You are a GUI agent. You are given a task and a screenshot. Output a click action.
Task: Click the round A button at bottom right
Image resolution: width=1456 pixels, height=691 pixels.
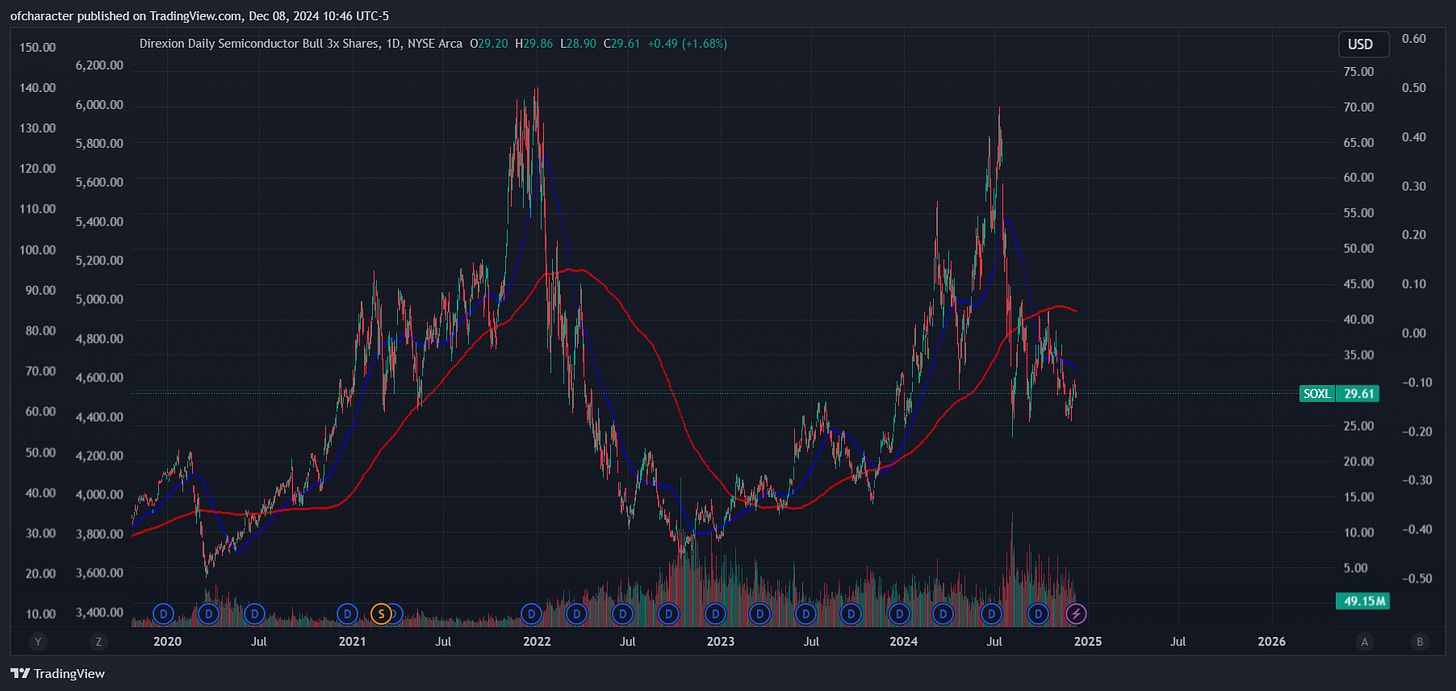click(x=1364, y=641)
